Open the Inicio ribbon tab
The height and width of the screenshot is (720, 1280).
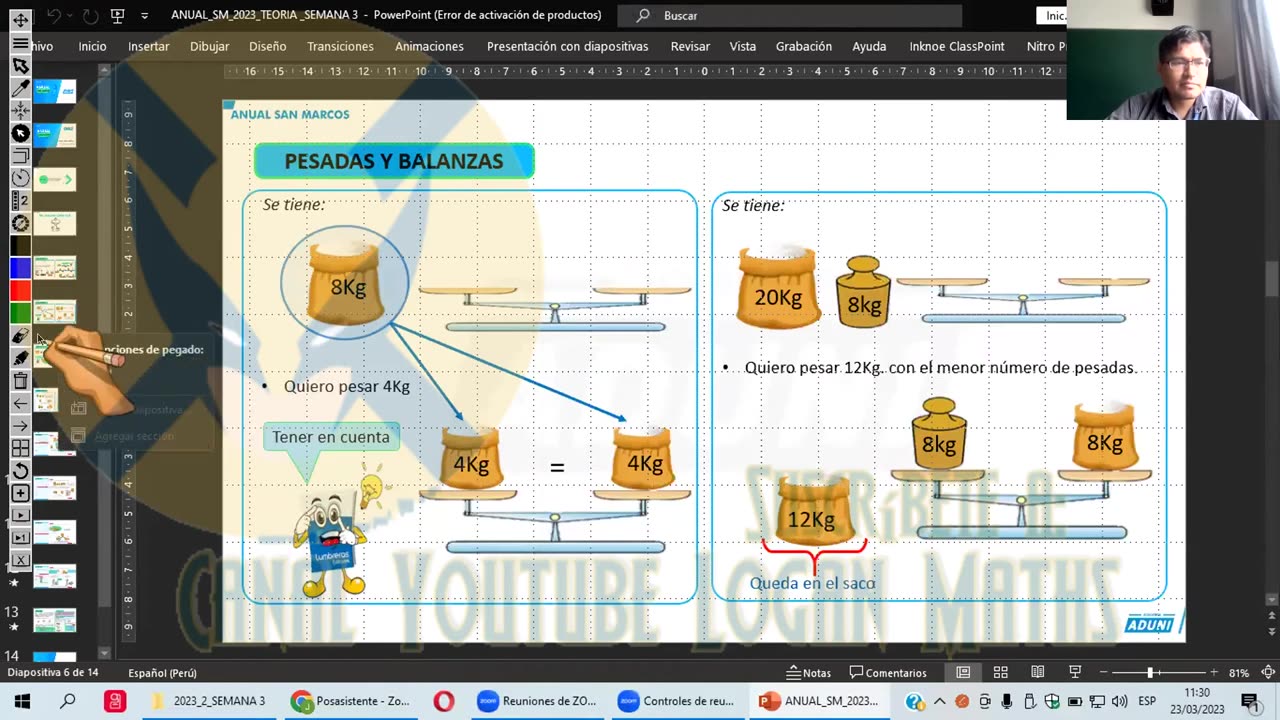pyautogui.click(x=92, y=46)
